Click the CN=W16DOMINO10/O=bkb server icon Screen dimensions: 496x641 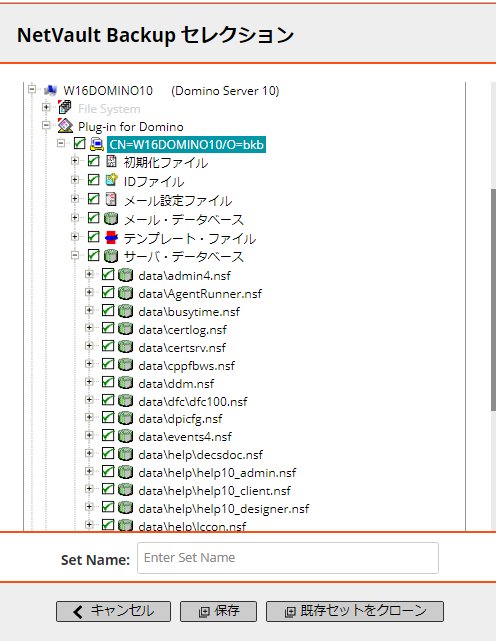(97, 144)
